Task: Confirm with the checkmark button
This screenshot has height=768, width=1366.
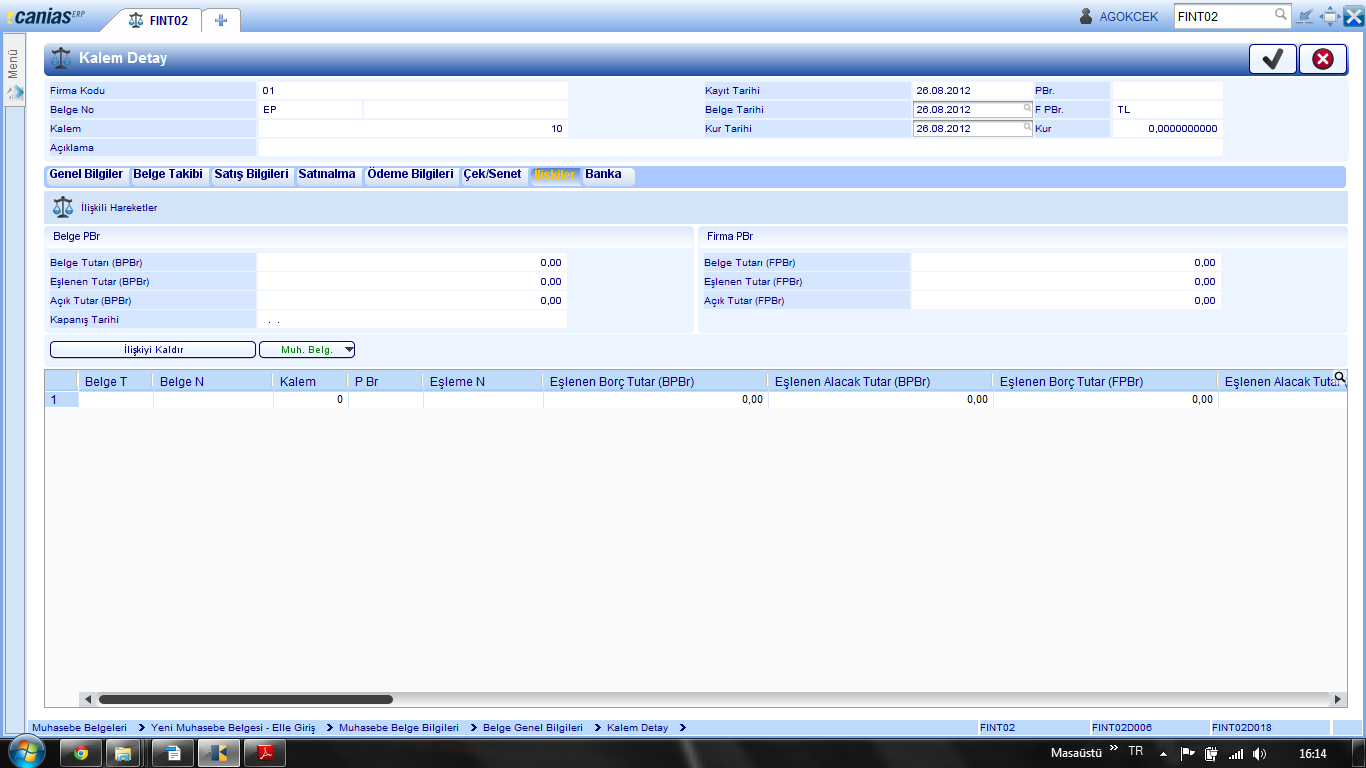Action: (1273, 59)
